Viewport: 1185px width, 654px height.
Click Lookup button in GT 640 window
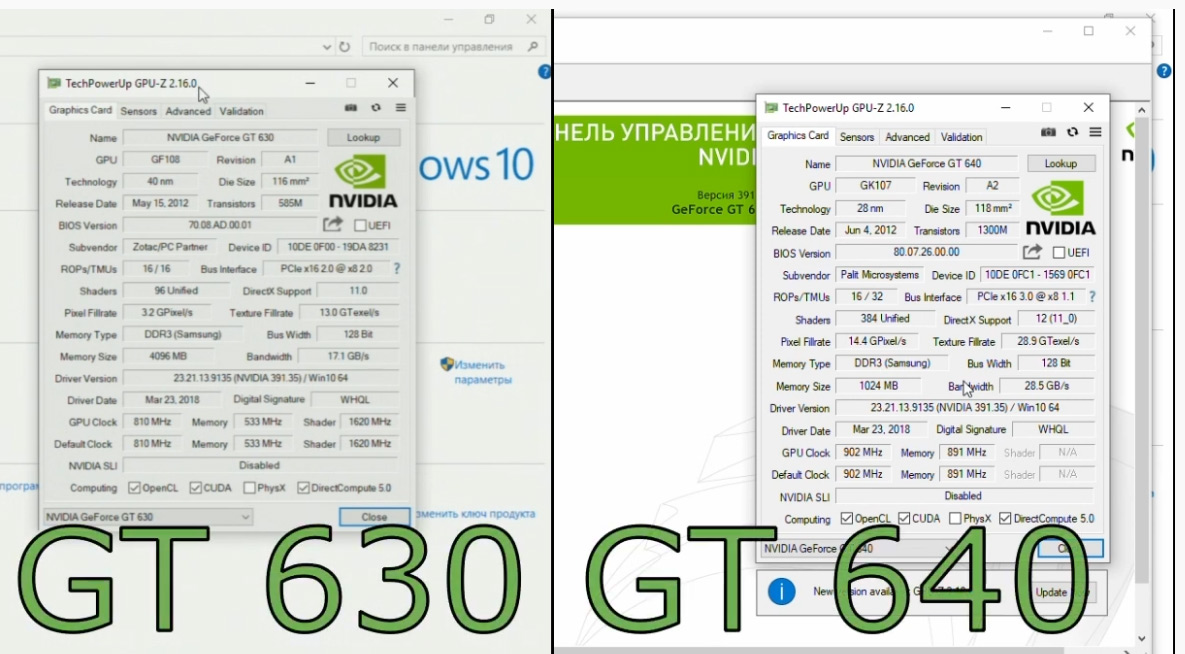click(x=1060, y=163)
